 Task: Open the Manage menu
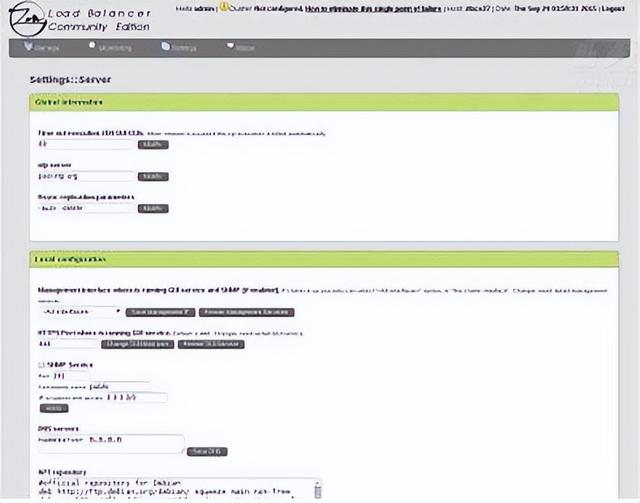(x=46, y=47)
